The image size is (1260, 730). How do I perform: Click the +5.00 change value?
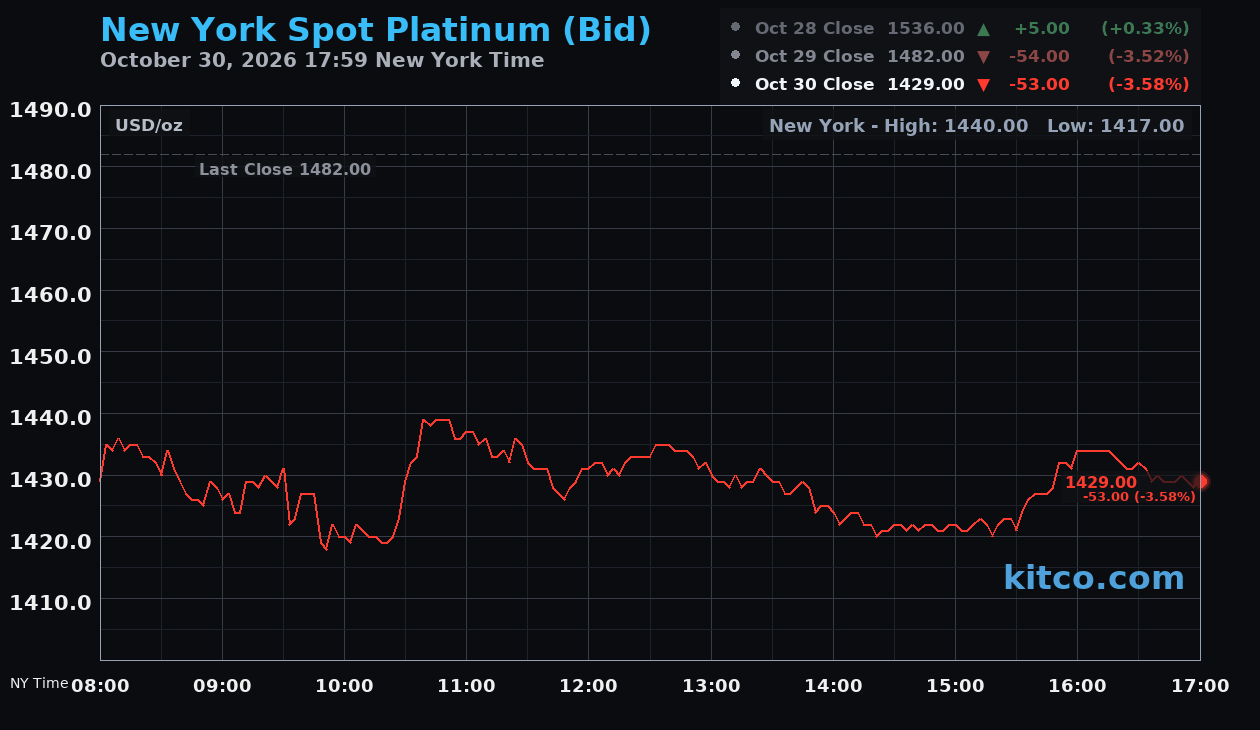tap(1042, 28)
